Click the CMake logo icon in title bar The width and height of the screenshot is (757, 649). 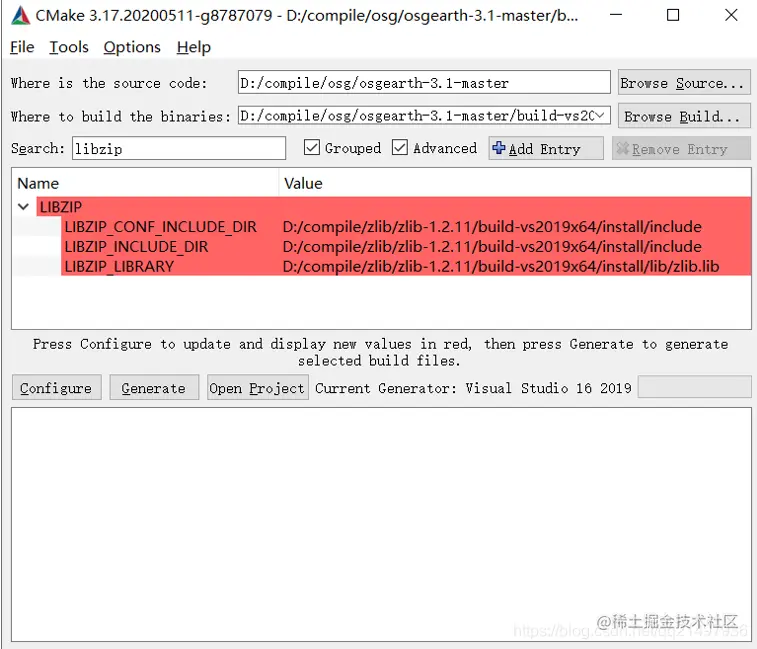(20, 15)
